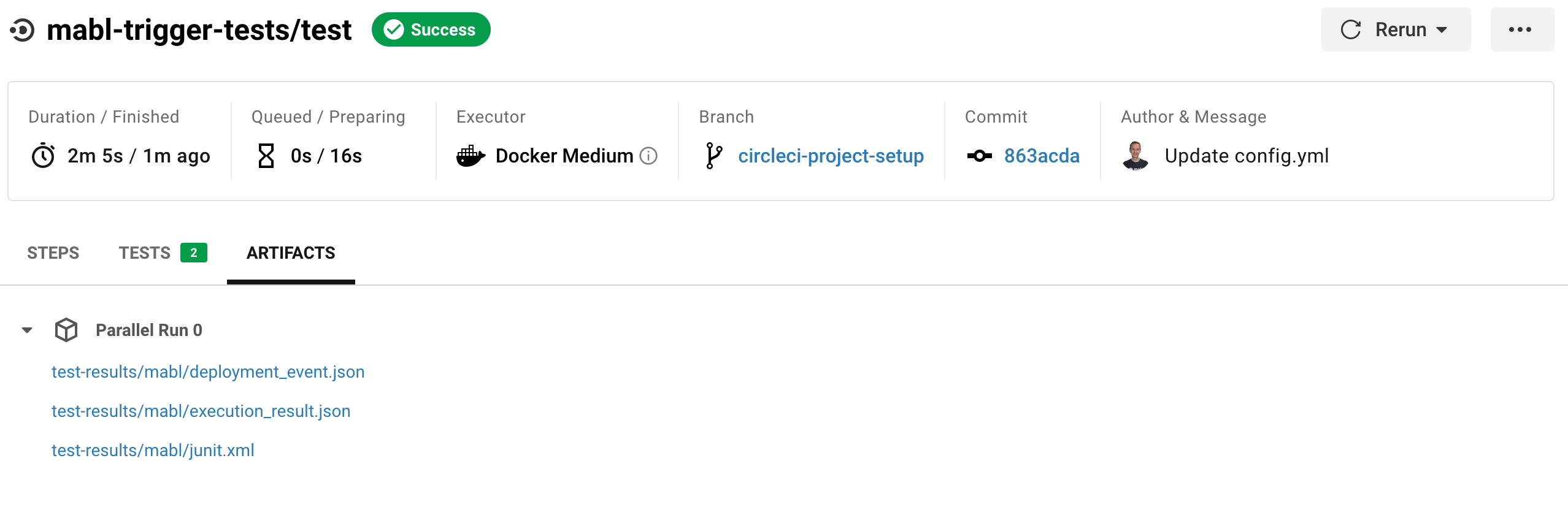Screen dimensions: 1568x515
Task: Click the Branch fork icon
Action: [713, 155]
